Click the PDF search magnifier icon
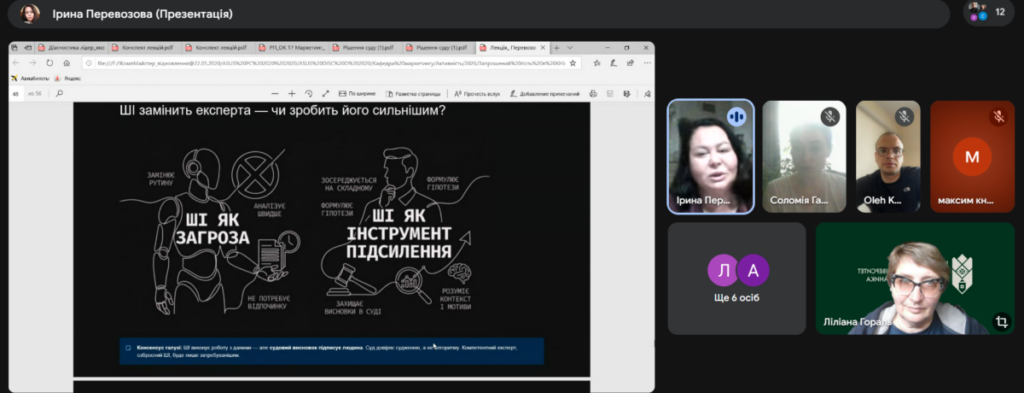Screen dimensions: 1024x393 tap(59, 93)
